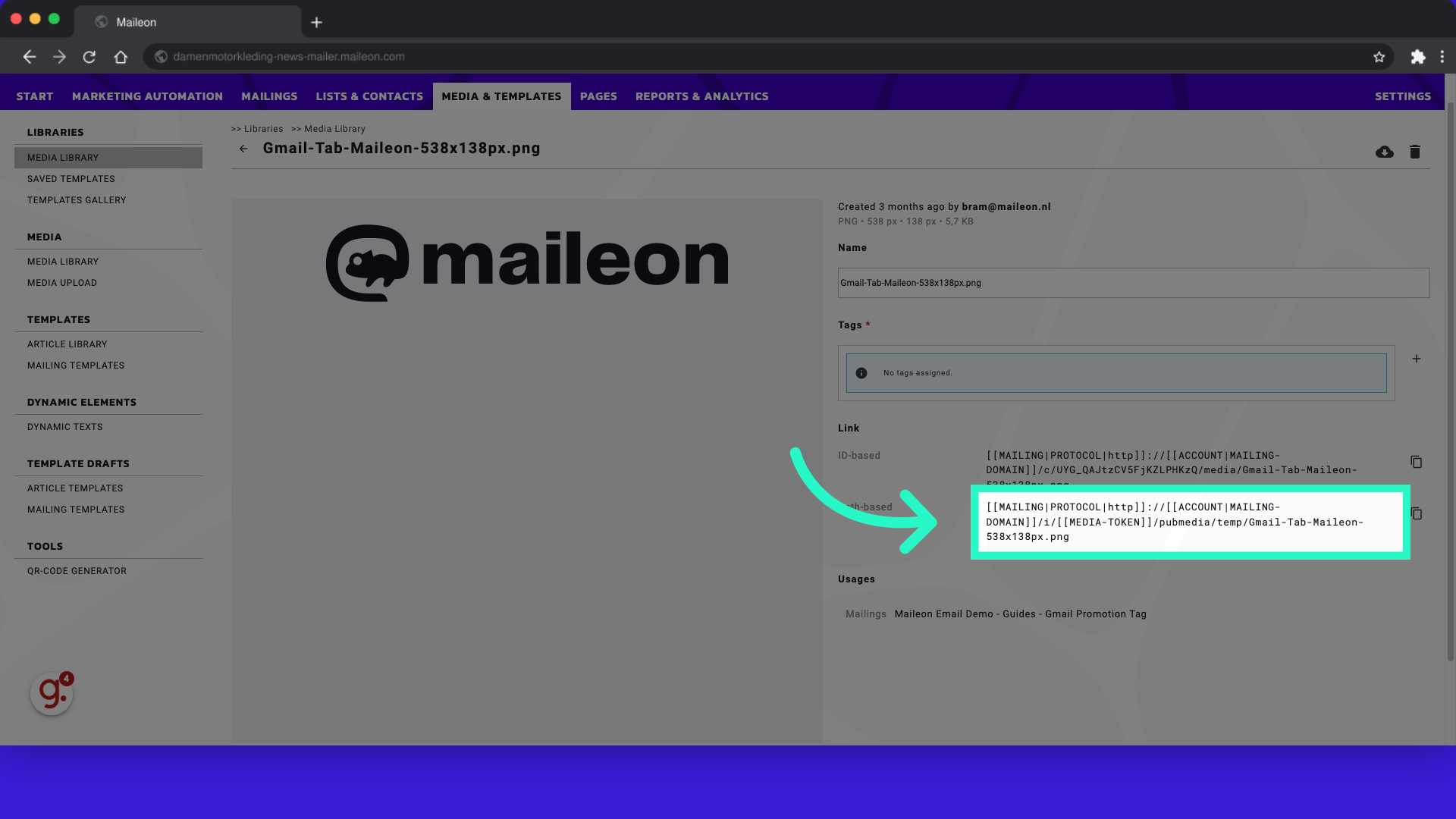Screen dimensions: 1456x819
Task: Open the browser three-dot menu
Action: point(1442,57)
